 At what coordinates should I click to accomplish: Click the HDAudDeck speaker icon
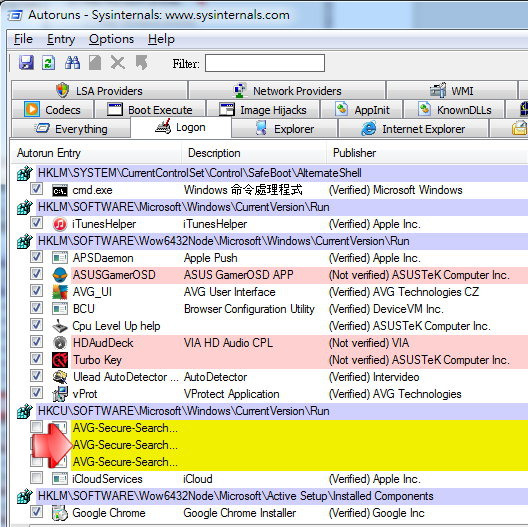coord(60,343)
